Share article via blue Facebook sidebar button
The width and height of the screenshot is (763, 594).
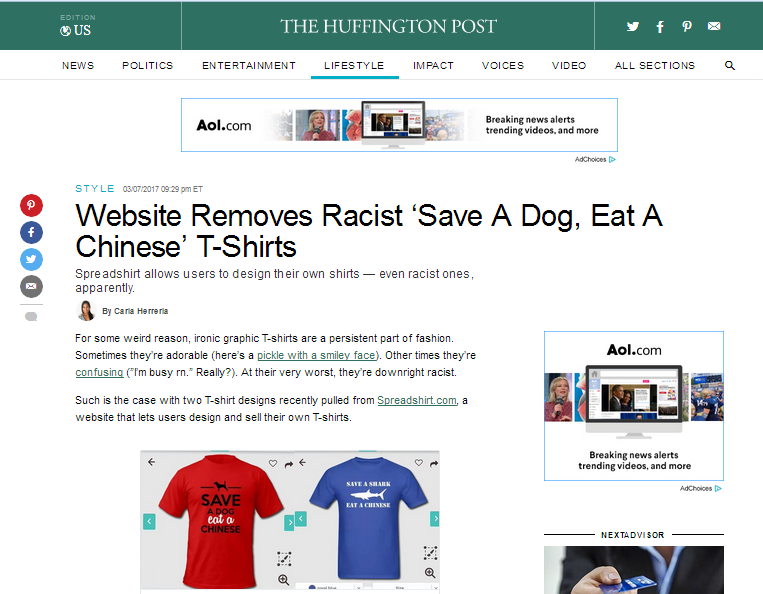click(32, 233)
